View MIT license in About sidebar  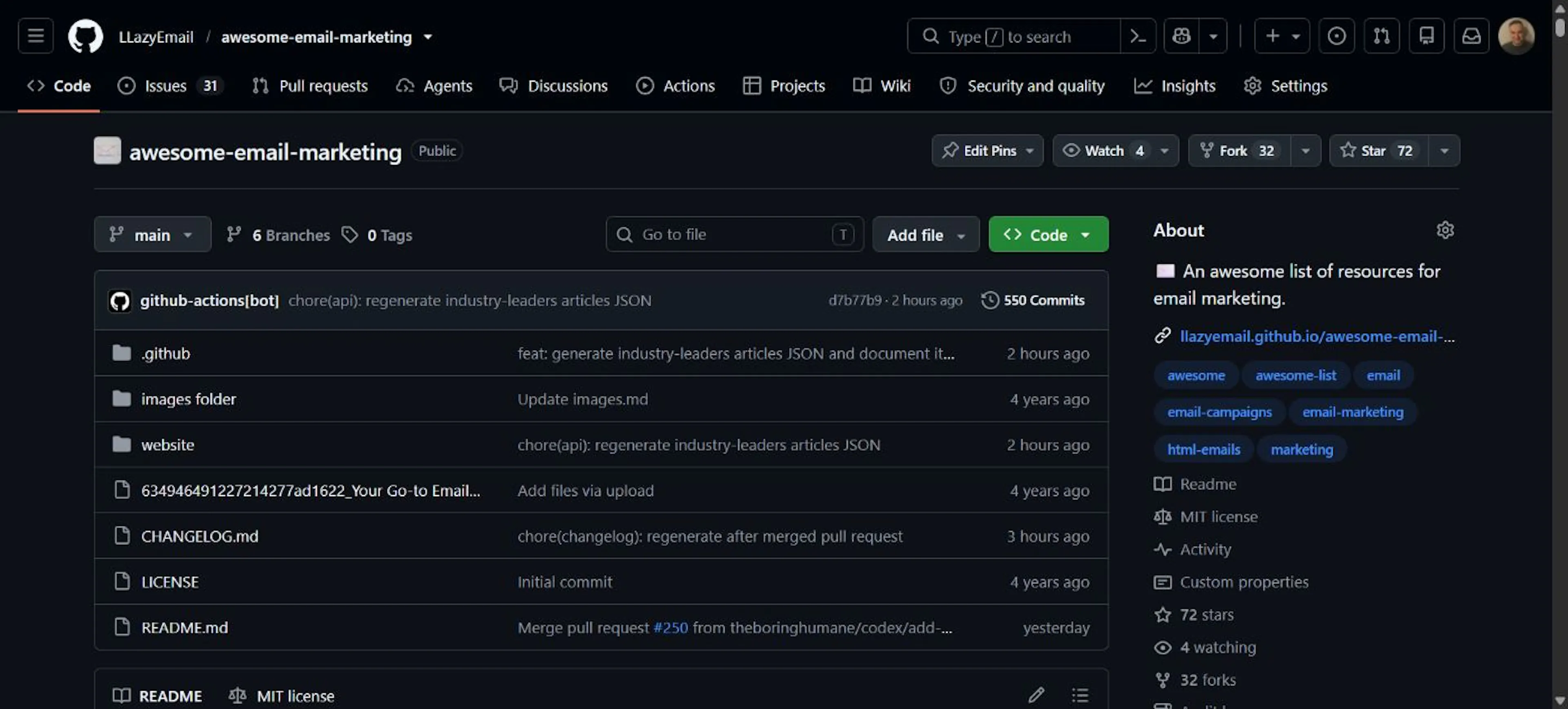coord(1206,517)
